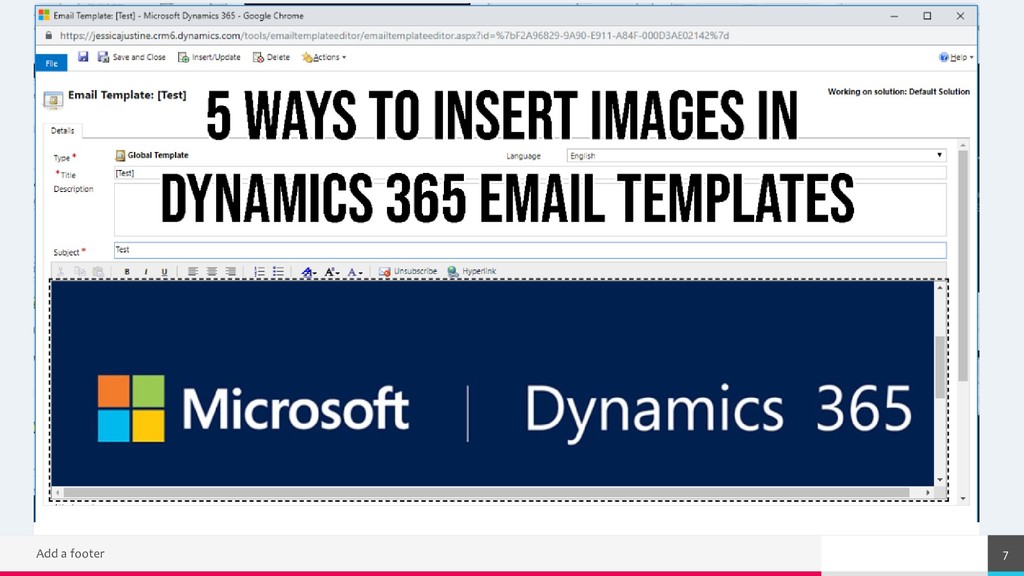The width and height of the screenshot is (1024, 576).
Task: Click the editor vertical scrollbar thumb
Action: click(x=940, y=366)
